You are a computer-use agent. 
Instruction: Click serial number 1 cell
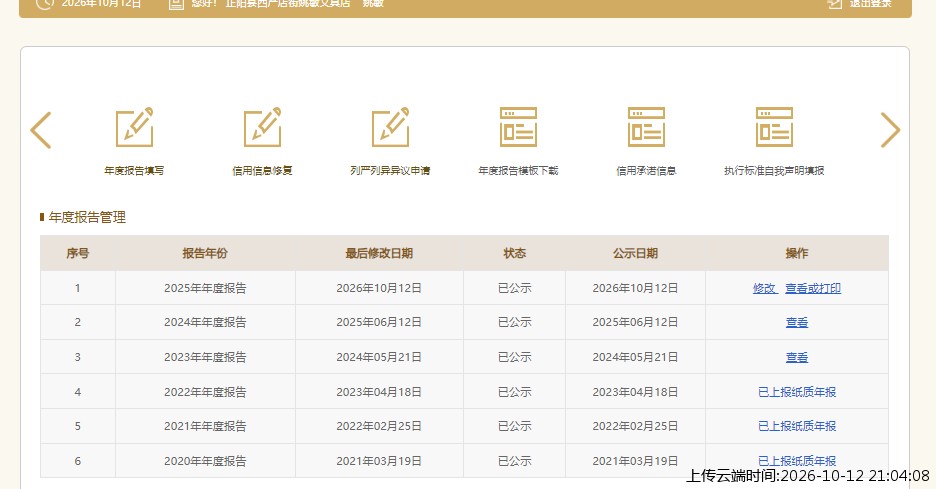click(x=78, y=288)
